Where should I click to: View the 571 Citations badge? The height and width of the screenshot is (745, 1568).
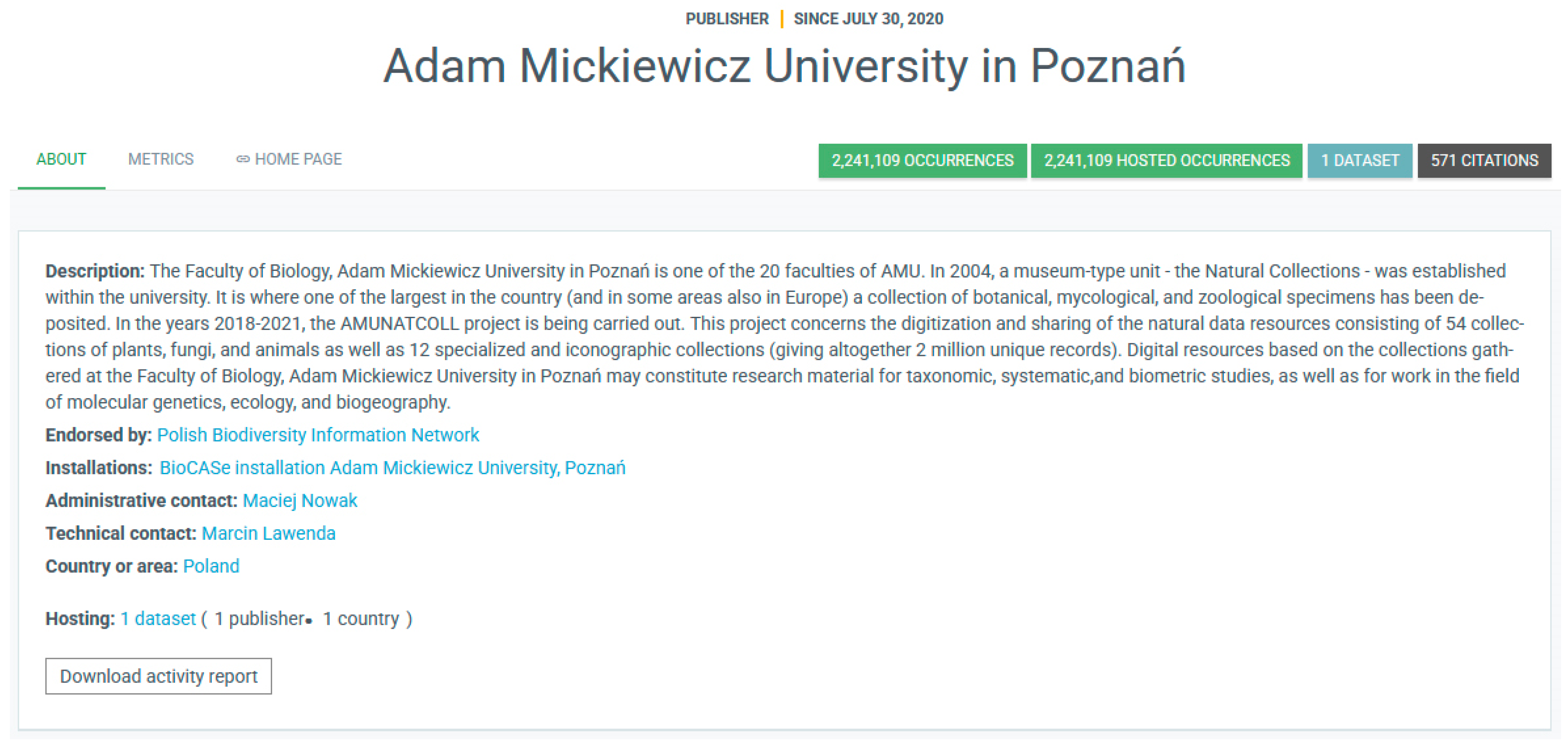point(1484,161)
